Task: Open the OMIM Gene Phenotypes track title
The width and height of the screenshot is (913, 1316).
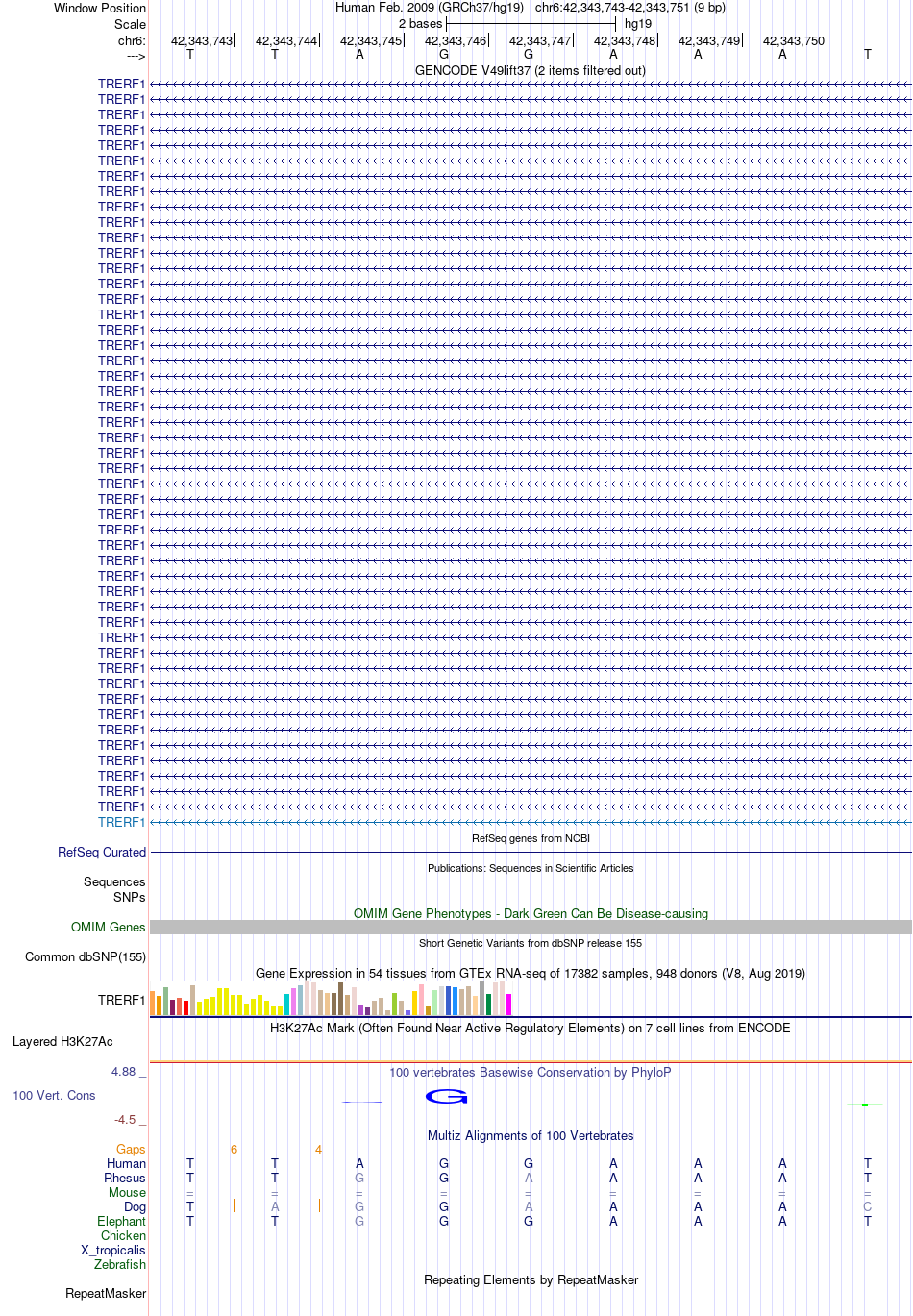Action: click(x=531, y=914)
